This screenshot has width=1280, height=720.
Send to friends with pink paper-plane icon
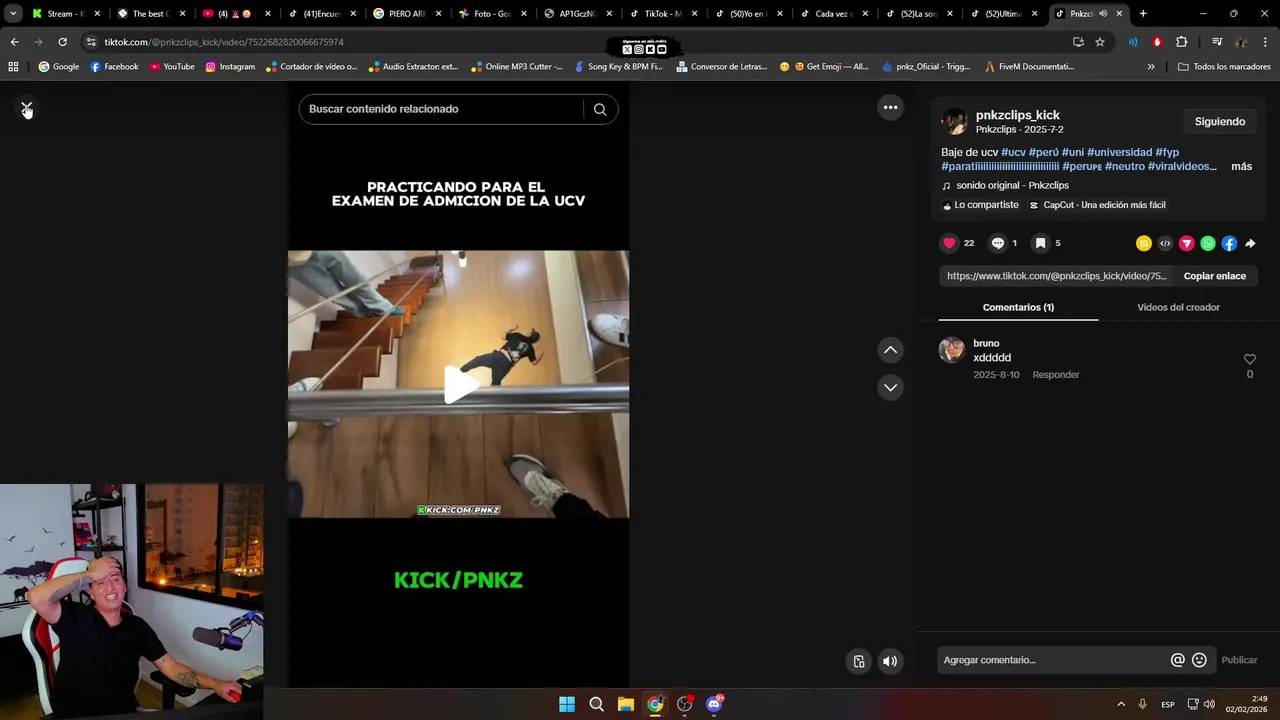1187,243
